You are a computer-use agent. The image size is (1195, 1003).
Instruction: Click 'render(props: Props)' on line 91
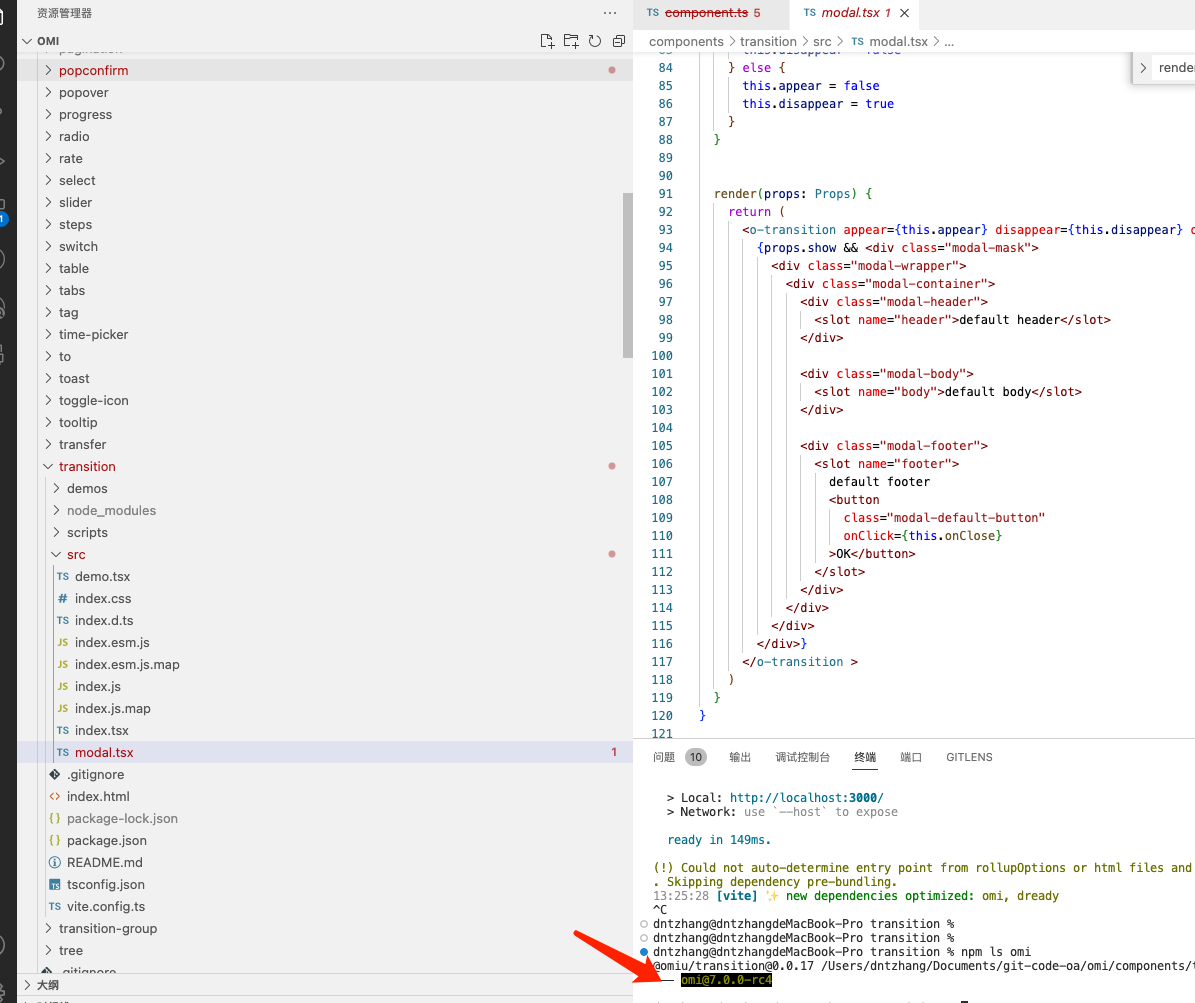(785, 194)
